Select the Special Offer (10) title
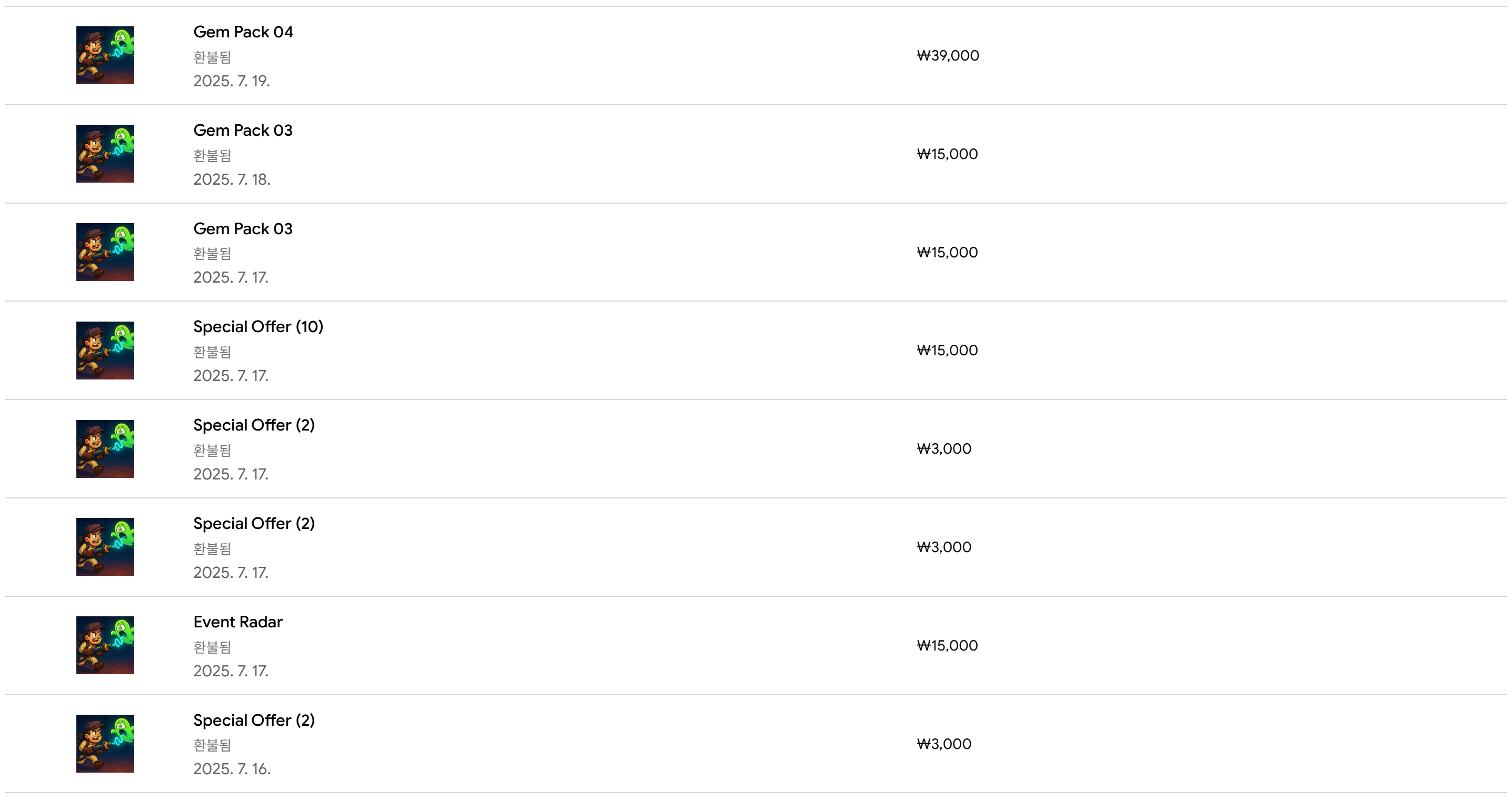This screenshot has width=1512, height=800. tap(258, 327)
